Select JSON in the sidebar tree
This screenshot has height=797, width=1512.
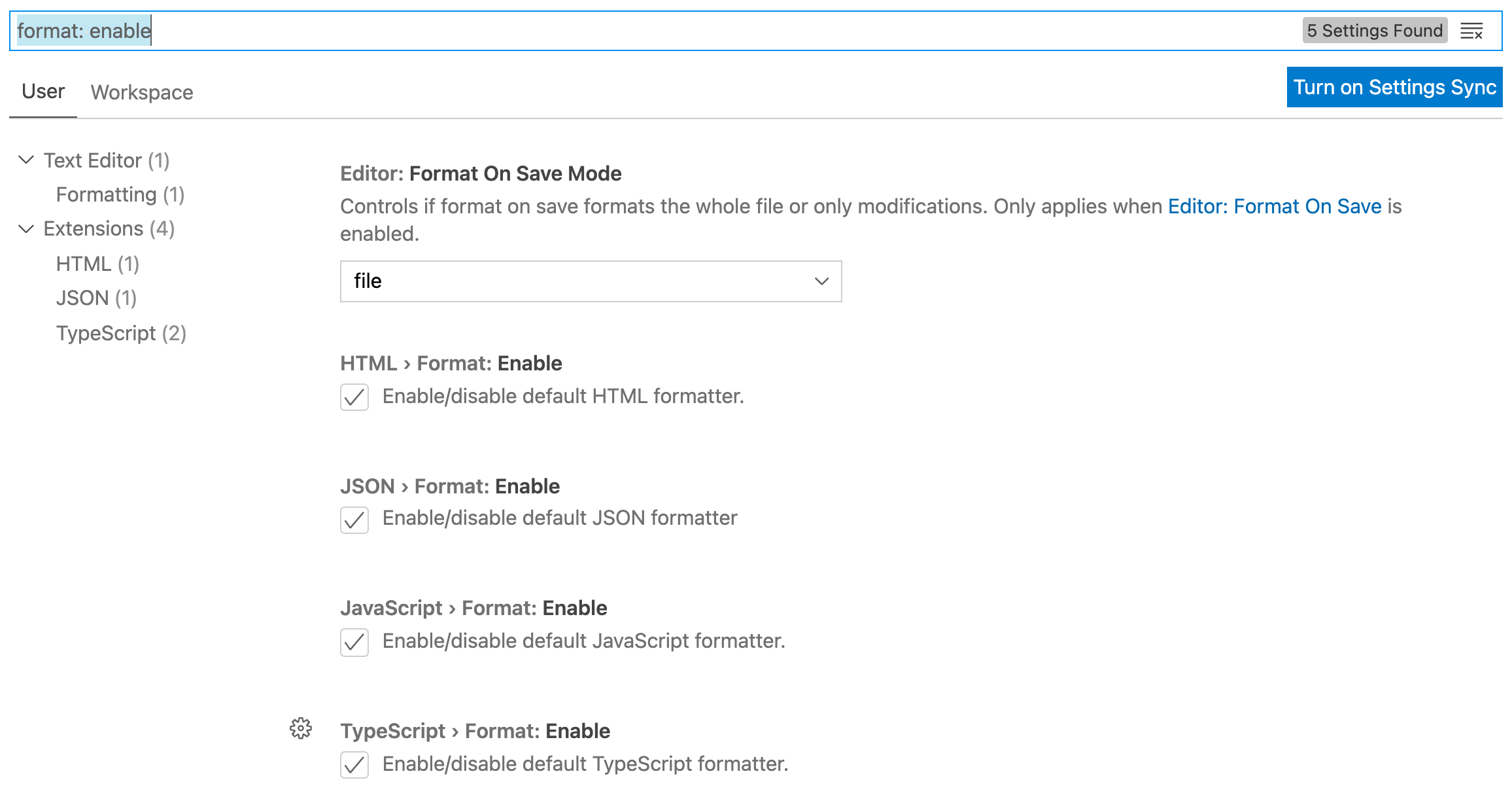click(96, 298)
